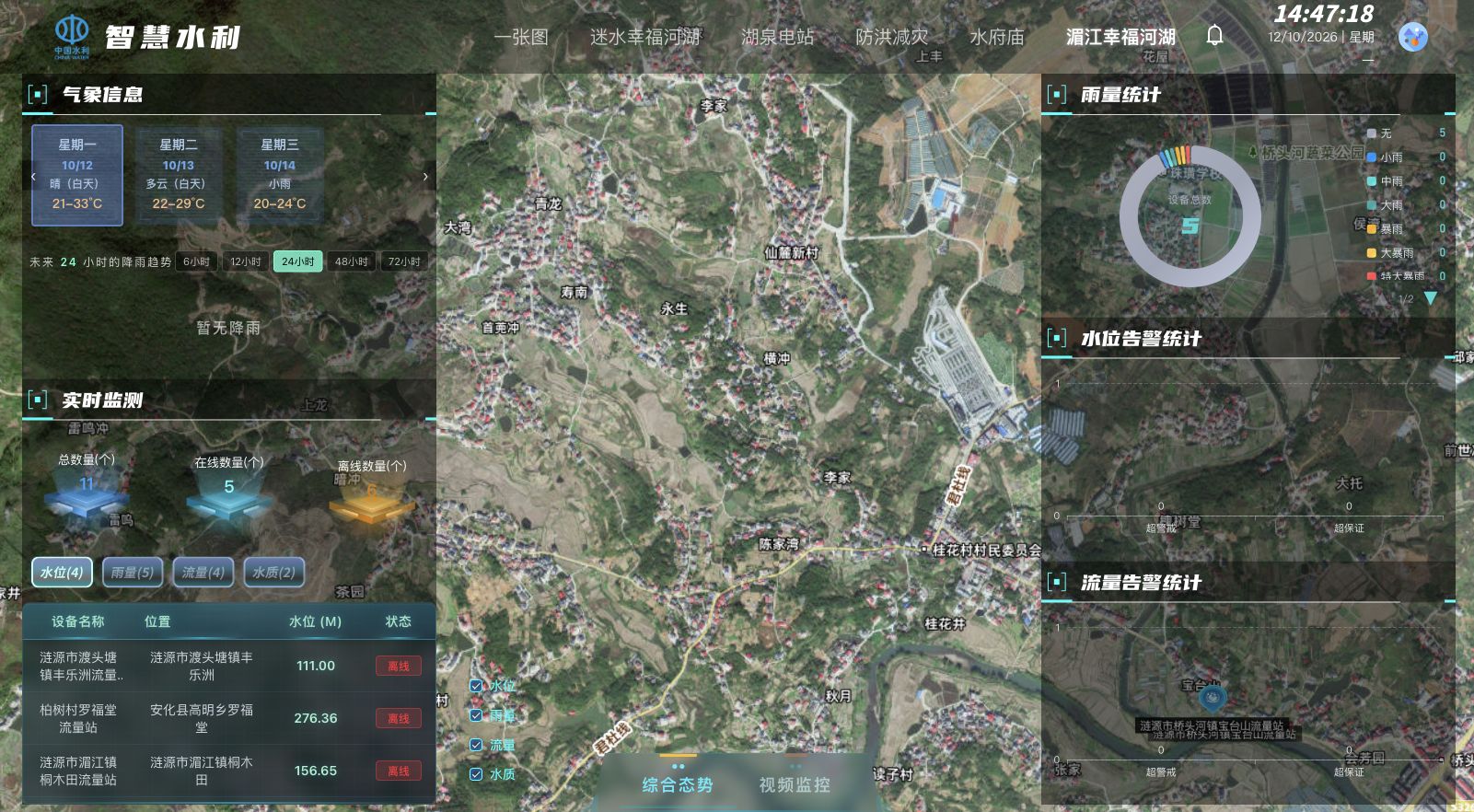Select the 6小时 rainfall trend option

click(x=196, y=261)
